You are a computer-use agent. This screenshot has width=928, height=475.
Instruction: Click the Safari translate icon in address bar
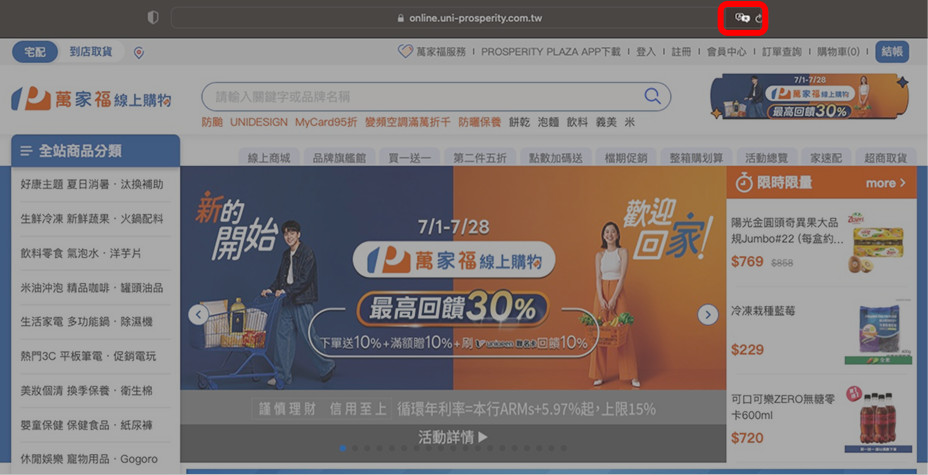[x=742, y=18]
